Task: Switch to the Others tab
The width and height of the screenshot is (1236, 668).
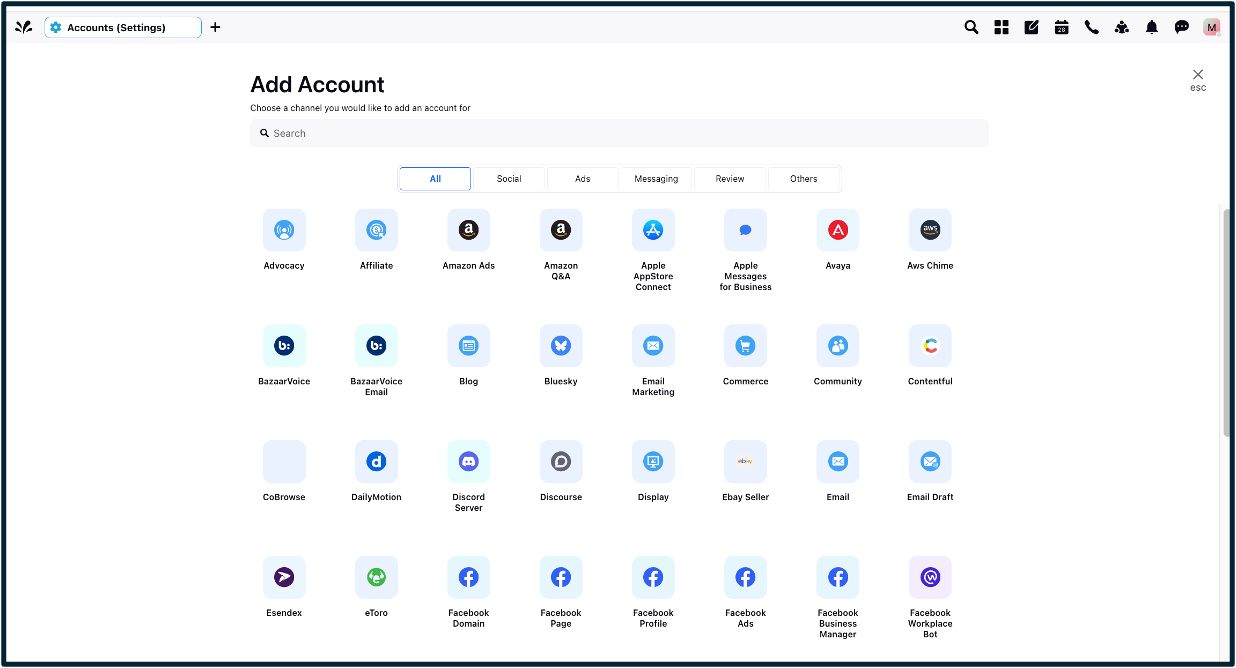Action: (804, 179)
